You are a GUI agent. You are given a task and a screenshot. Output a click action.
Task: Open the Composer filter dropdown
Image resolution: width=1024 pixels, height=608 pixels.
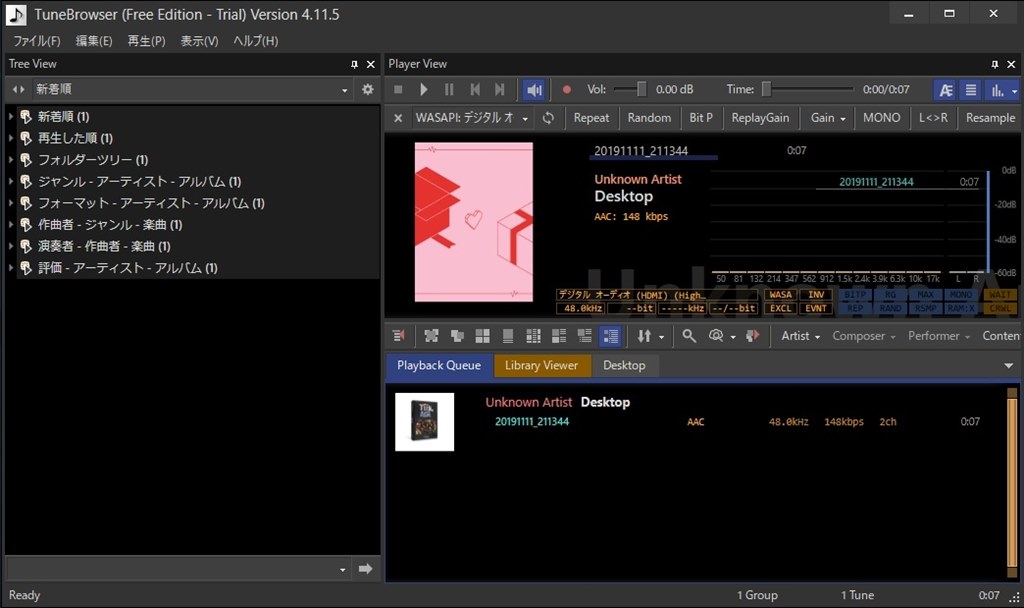point(864,336)
